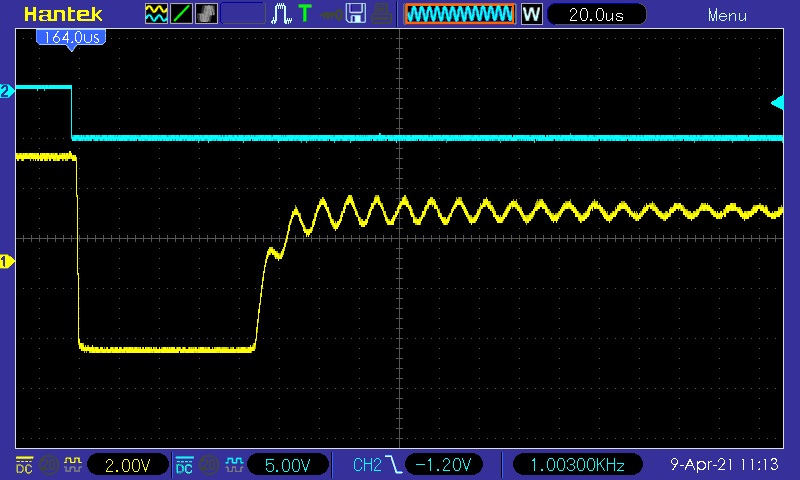This screenshot has height=480, width=800.
Task: Open the Menu at top right
Action: point(727,15)
